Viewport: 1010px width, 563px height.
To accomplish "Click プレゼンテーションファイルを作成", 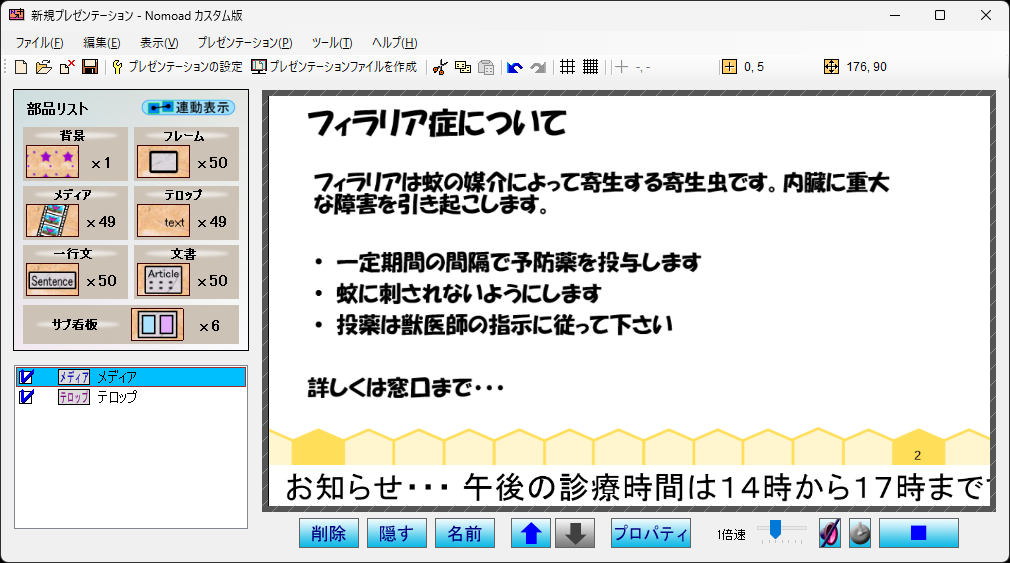I will (x=334, y=67).
